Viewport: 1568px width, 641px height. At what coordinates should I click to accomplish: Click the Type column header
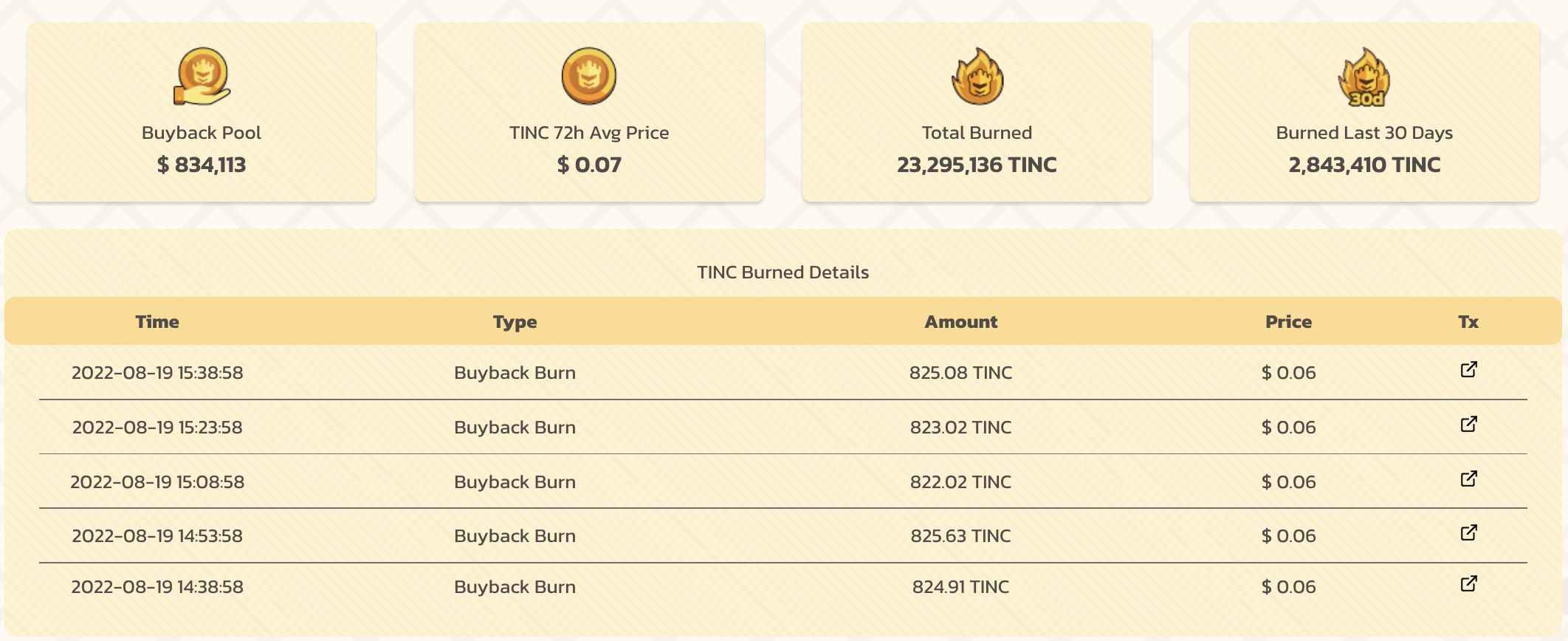click(x=515, y=322)
